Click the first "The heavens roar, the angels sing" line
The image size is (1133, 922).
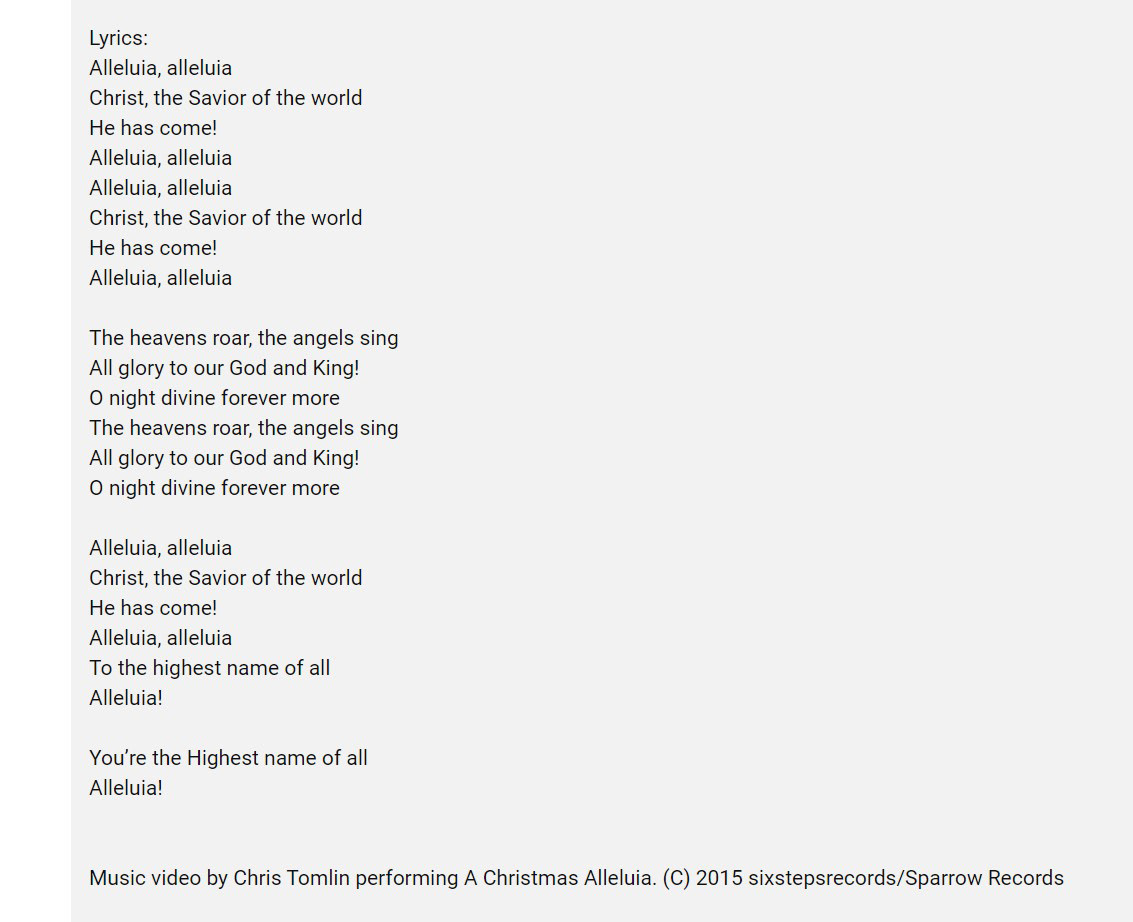pos(243,338)
